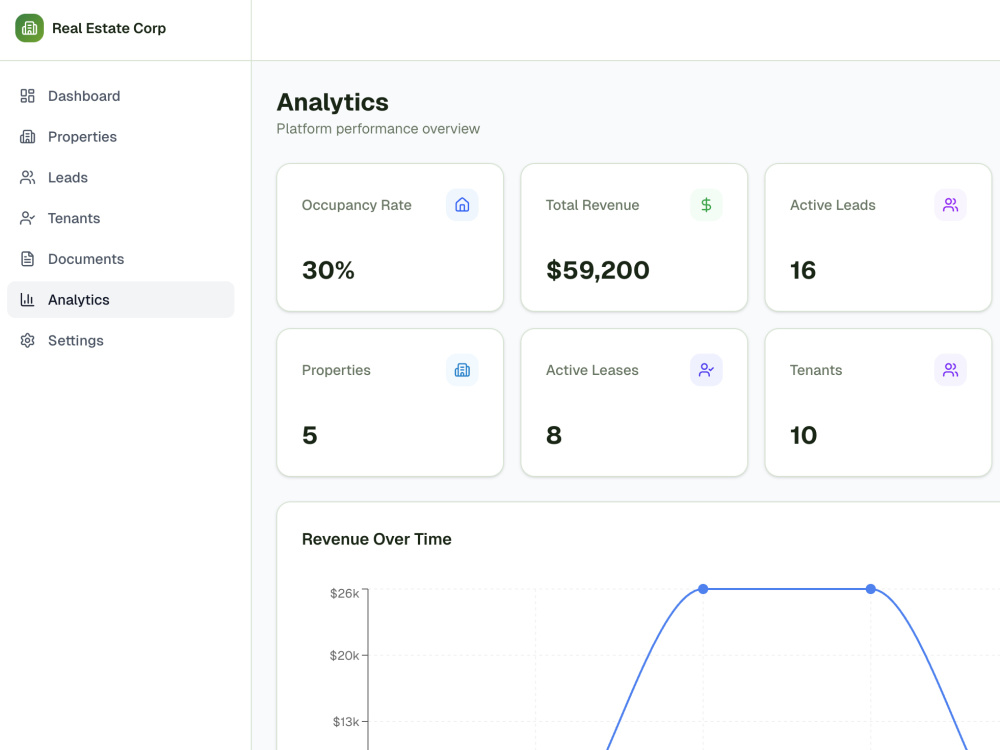
Task: Click the second peak data point on chart
Action: tap(871, 589)
